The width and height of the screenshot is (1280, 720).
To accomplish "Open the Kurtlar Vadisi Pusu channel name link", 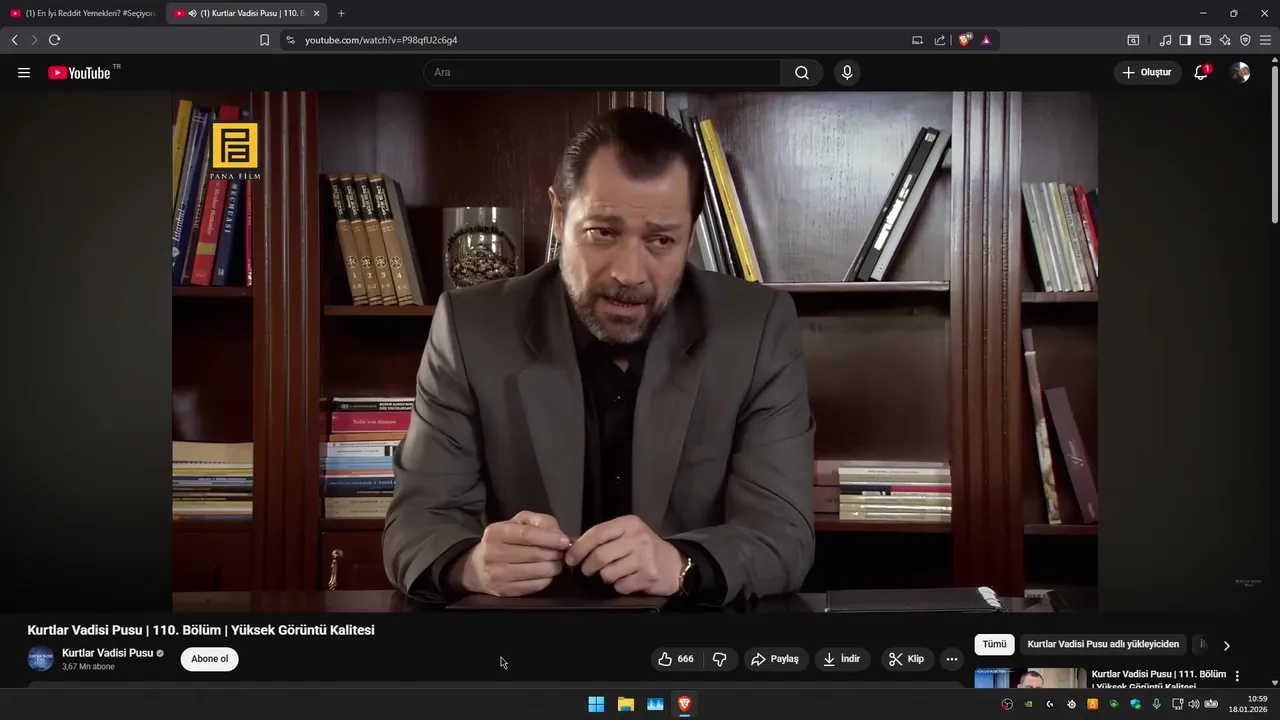I will [x=107, y=653].
